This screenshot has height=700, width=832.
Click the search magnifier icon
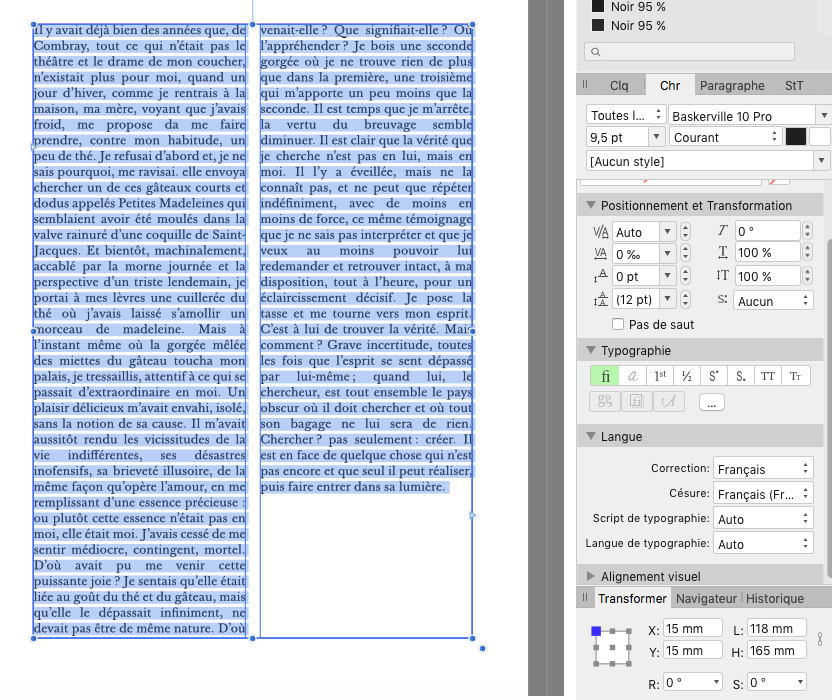pos(596,52)
